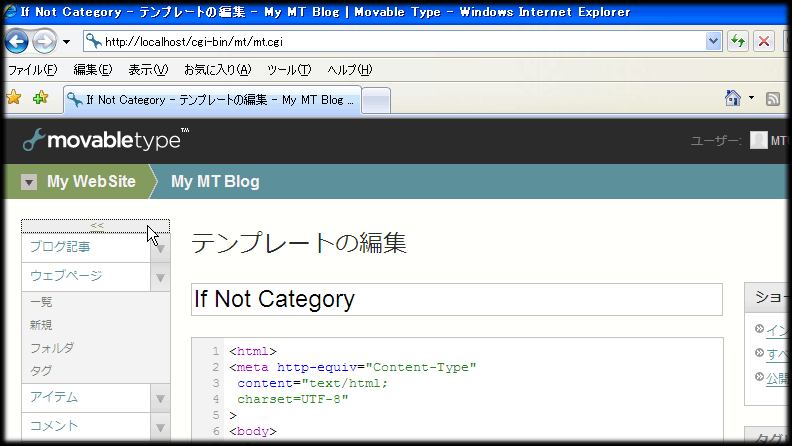Viewport: 792px width, 446px height.
Task: Click the browser Forward arrow button
Action: point(44,41)
